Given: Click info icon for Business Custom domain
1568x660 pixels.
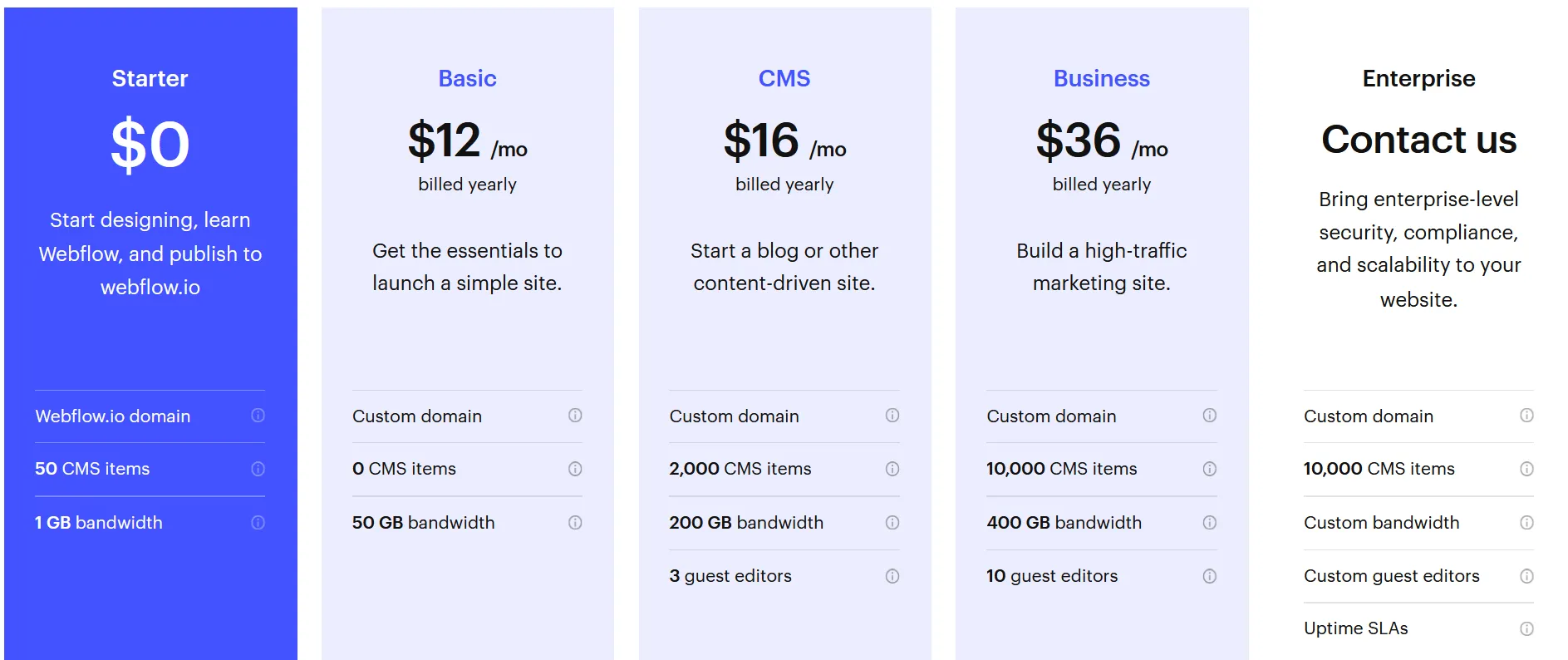Looking at the screenshot, I should coord(1210,416).
